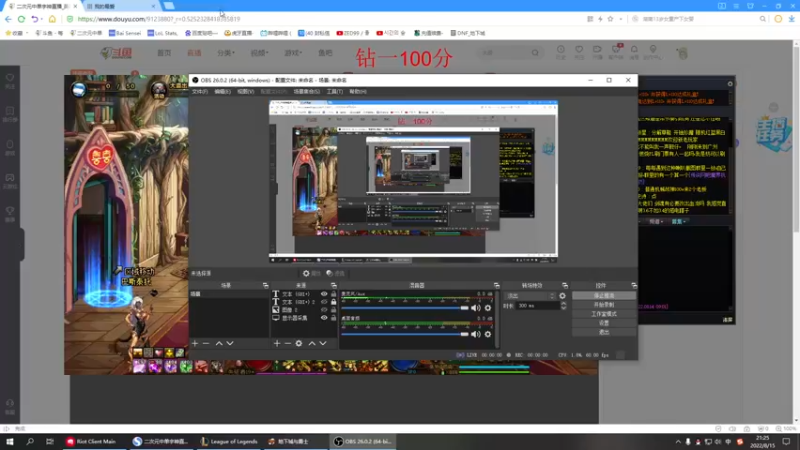
Task: Move source down in Sources panel
Action: (323, 343)
